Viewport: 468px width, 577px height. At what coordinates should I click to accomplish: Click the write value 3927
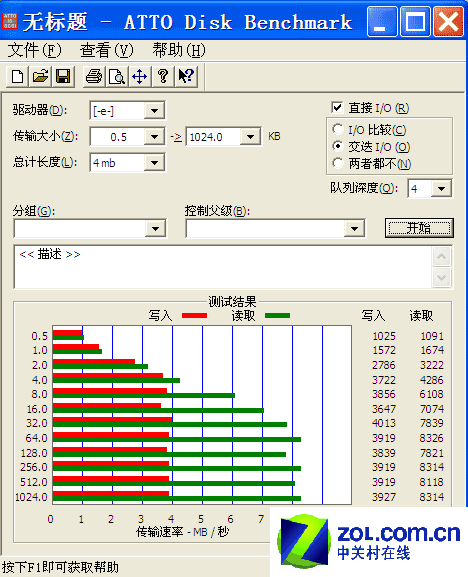[384, 497]
